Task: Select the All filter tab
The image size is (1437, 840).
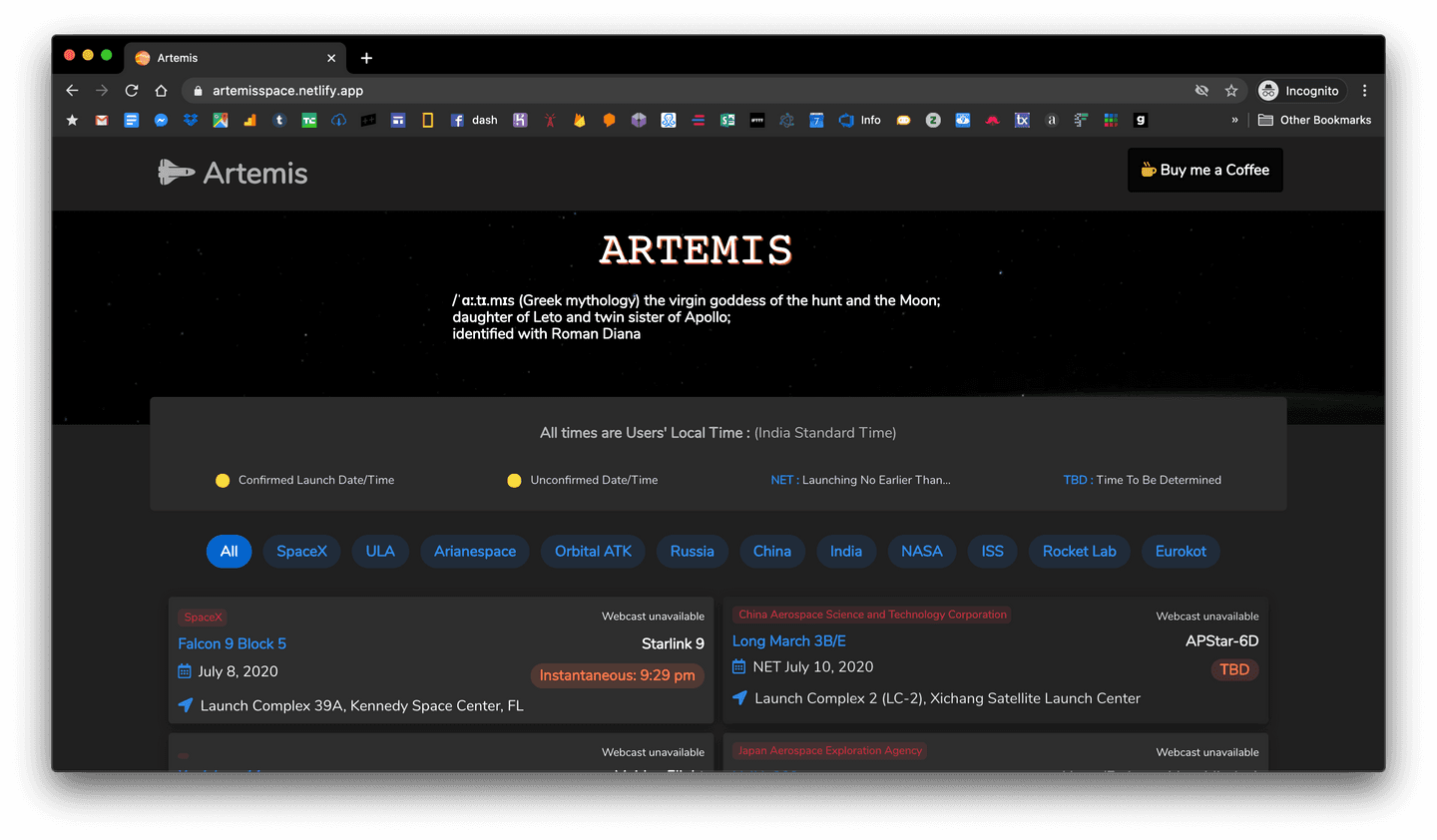Action: (229, 552)
